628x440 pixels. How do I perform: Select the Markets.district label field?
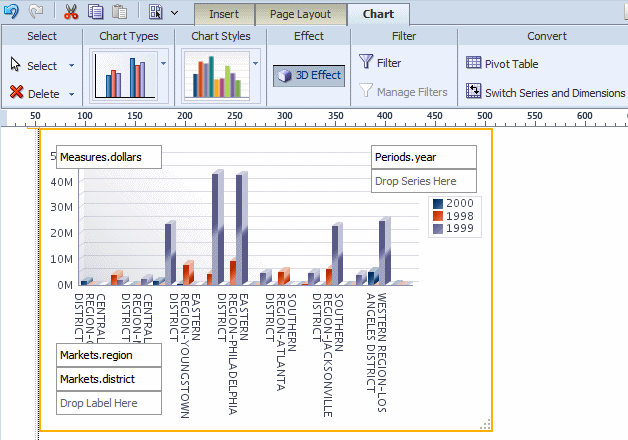click(109, 379)
